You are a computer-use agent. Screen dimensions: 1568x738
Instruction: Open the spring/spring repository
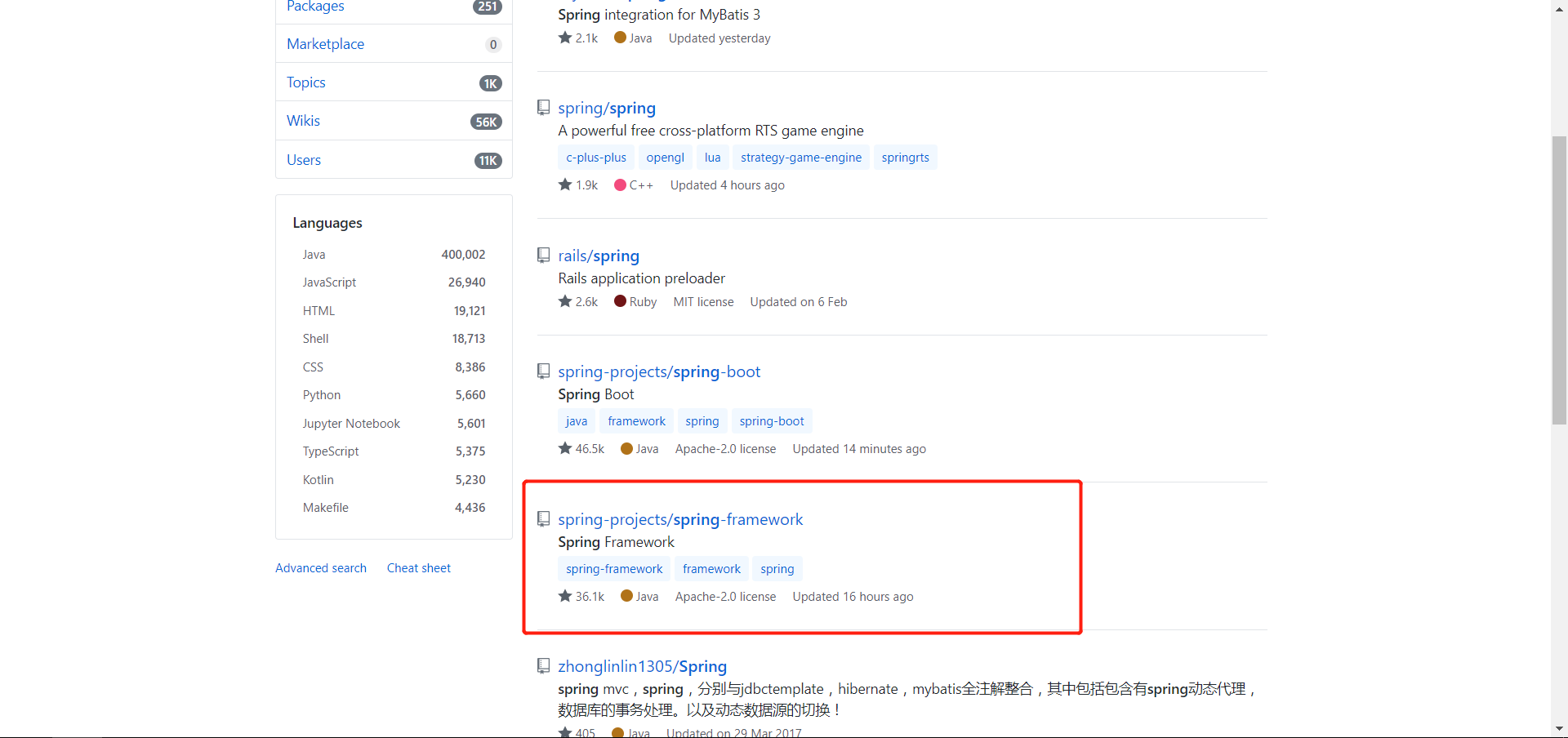point(607,108)
